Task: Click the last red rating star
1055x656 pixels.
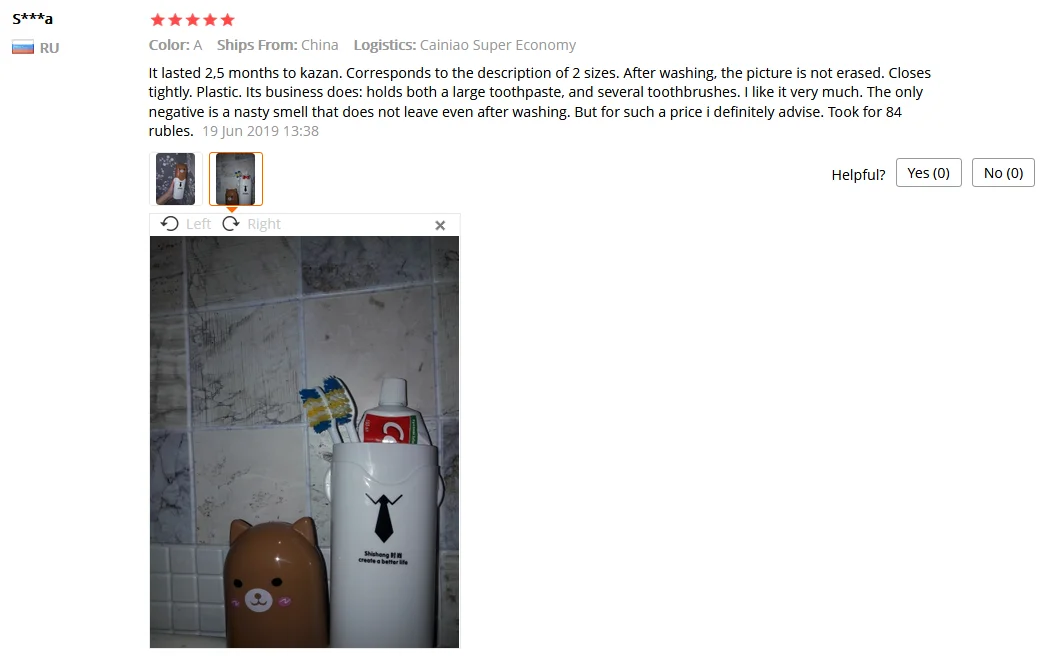Action: click(x=227, y=20)
